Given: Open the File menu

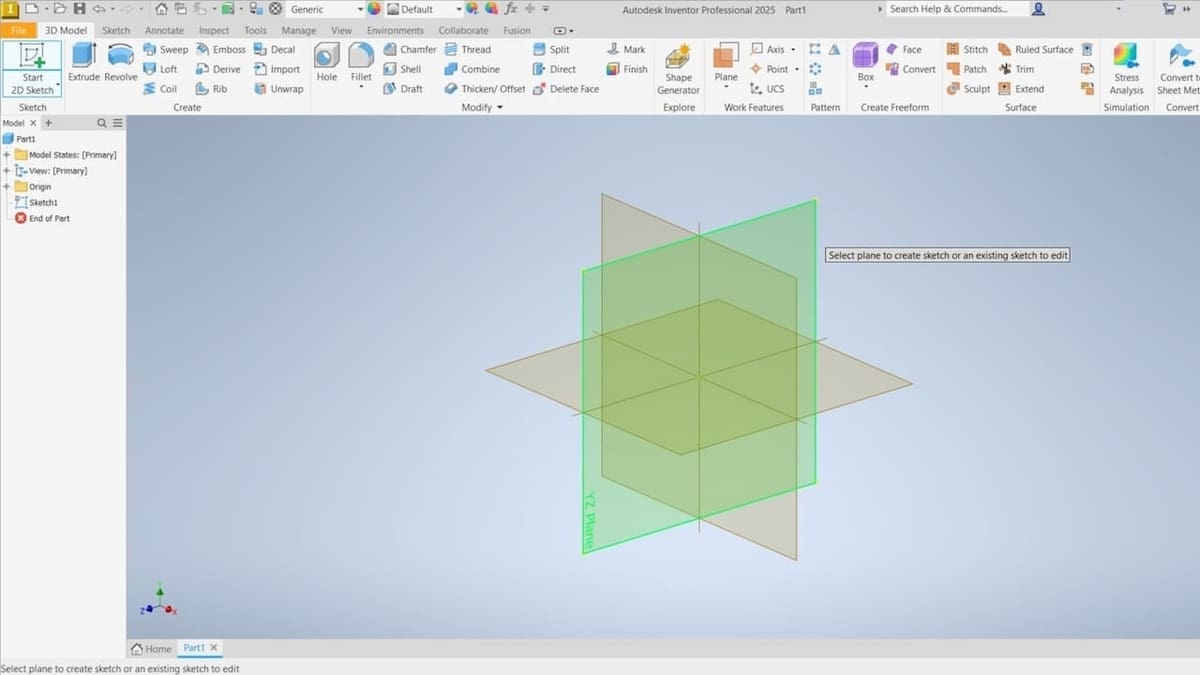Looking at the screenshot, I should [x=19, y=30].
